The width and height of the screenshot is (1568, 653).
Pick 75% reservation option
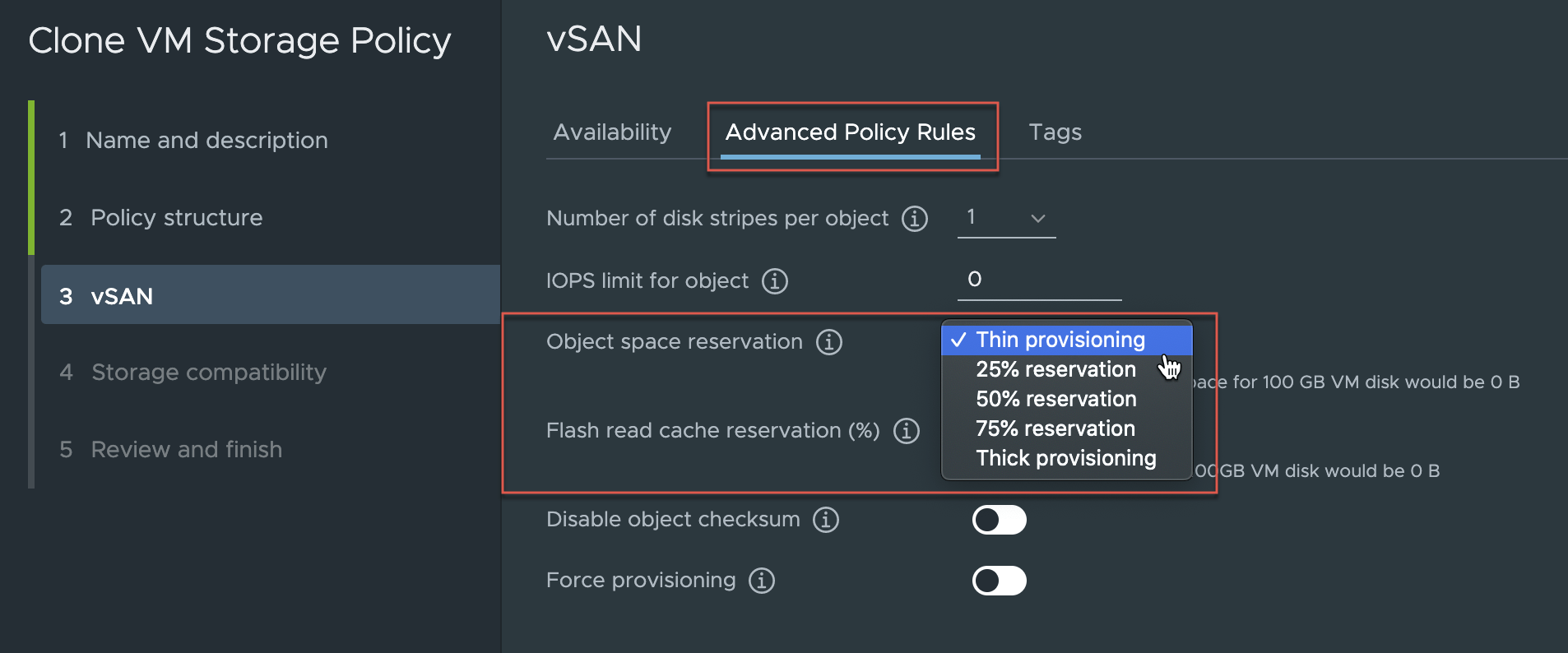point(1055,428)
